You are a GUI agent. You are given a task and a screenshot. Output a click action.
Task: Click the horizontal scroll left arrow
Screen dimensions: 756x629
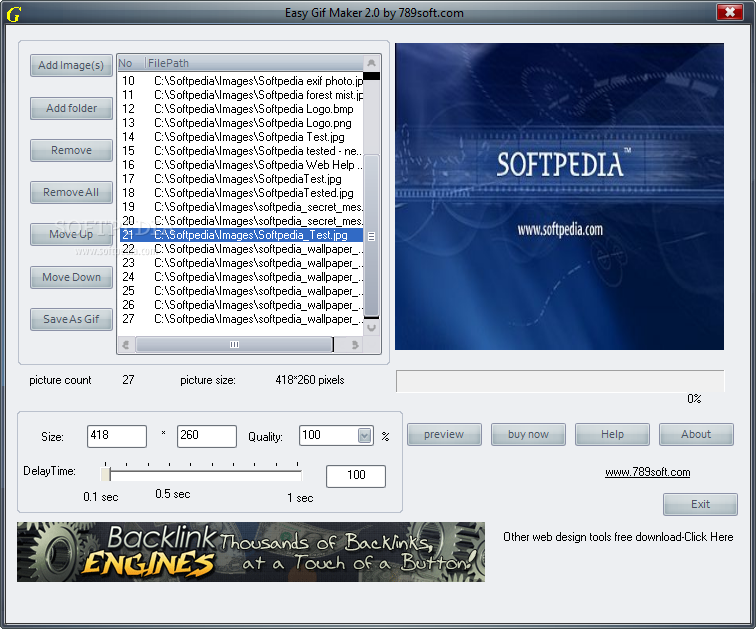[126, 345]
